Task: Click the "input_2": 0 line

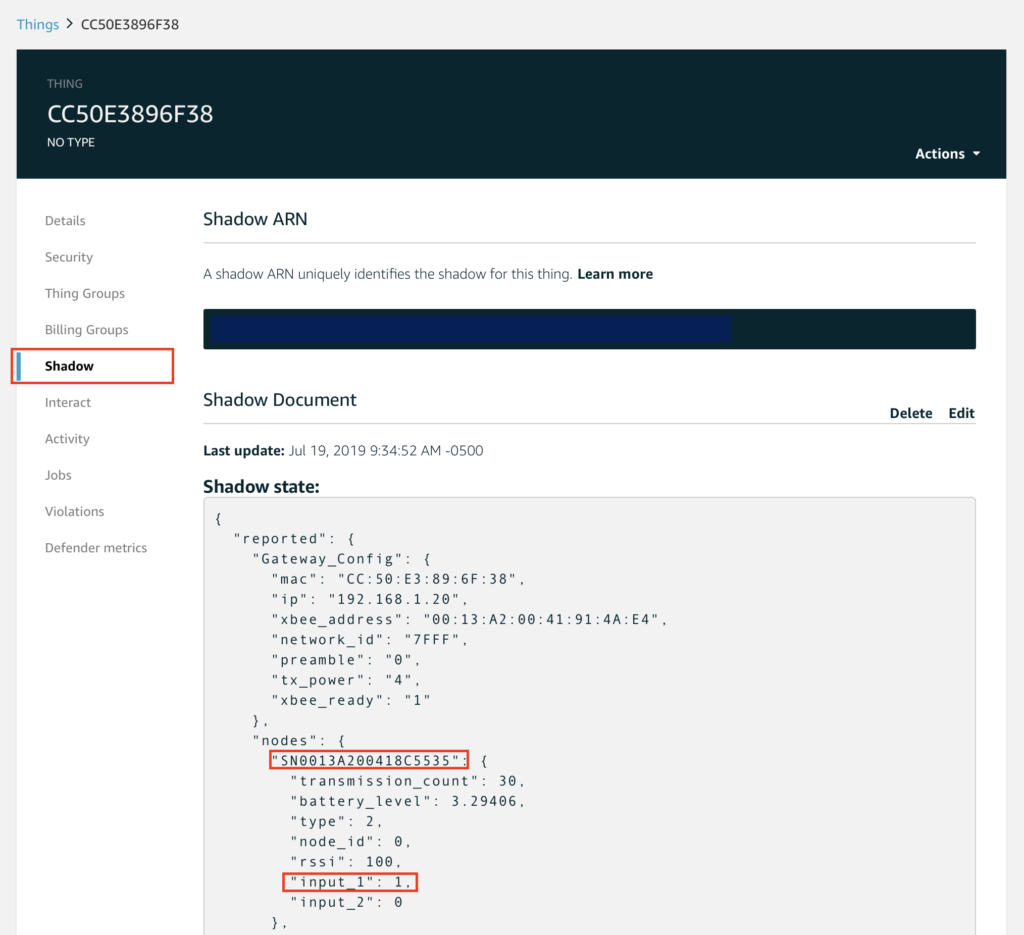Action: (x=346, y=902)
